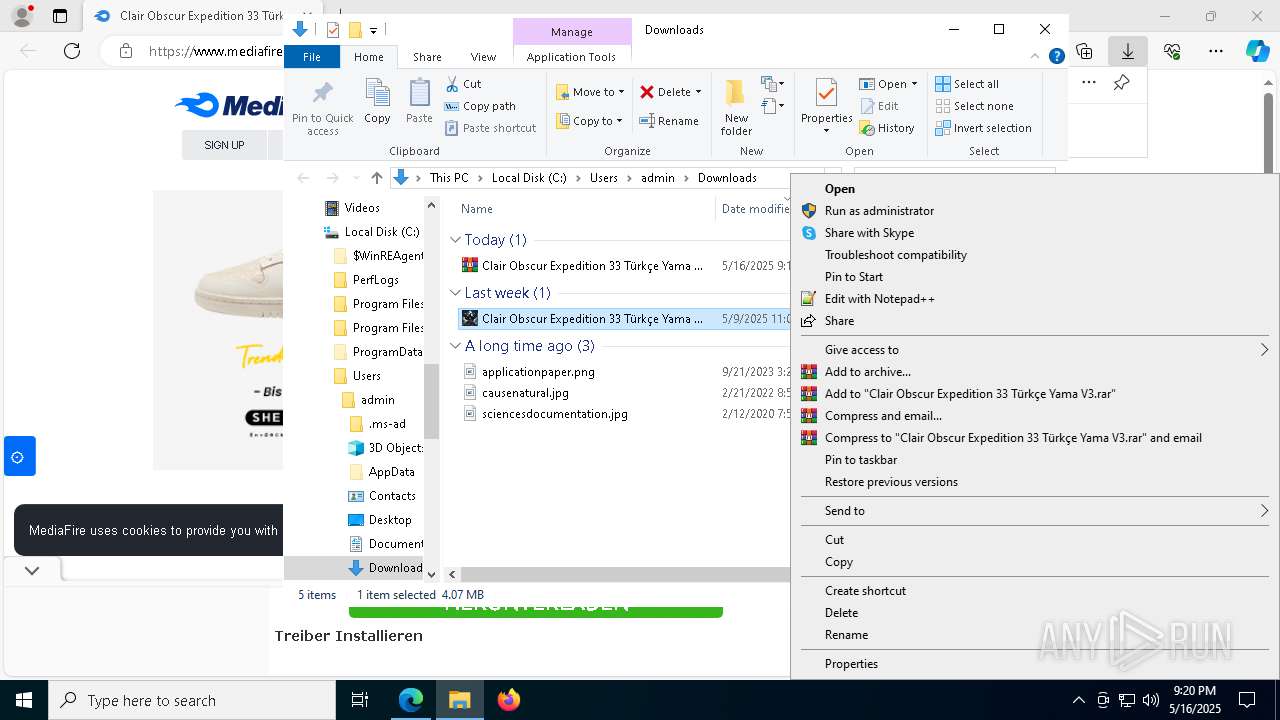Screen dimensions: 1280x720
Task: Open Move to dropdown
Action: (590, 92)
